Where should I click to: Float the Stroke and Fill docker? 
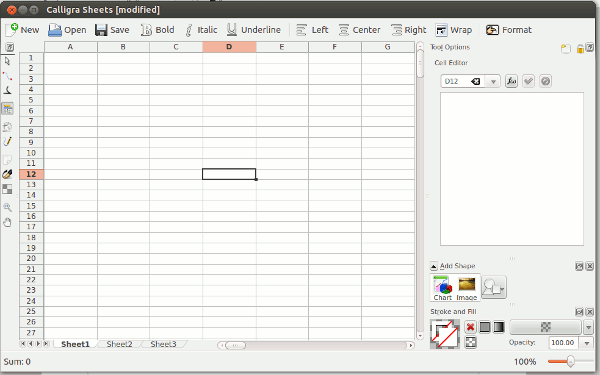(x=579, y=312)
